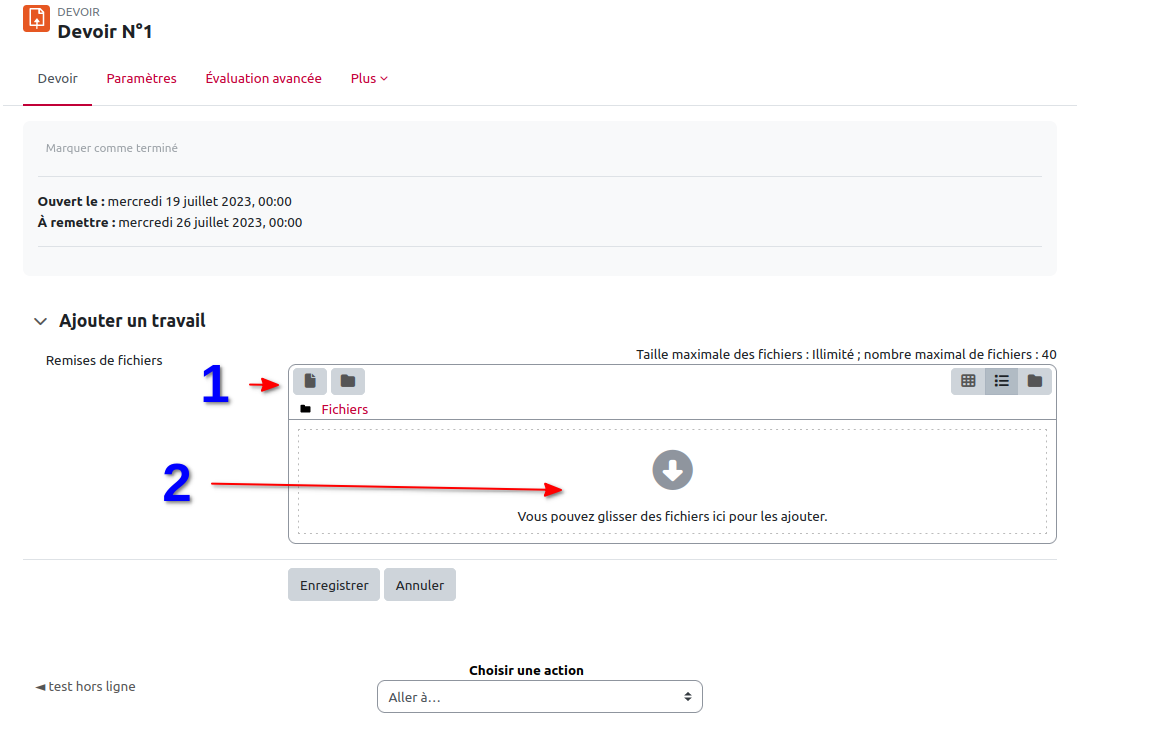The image size is (1151, 731).
Task: Open the Fichiers folder link
Action: click(344, 410)
